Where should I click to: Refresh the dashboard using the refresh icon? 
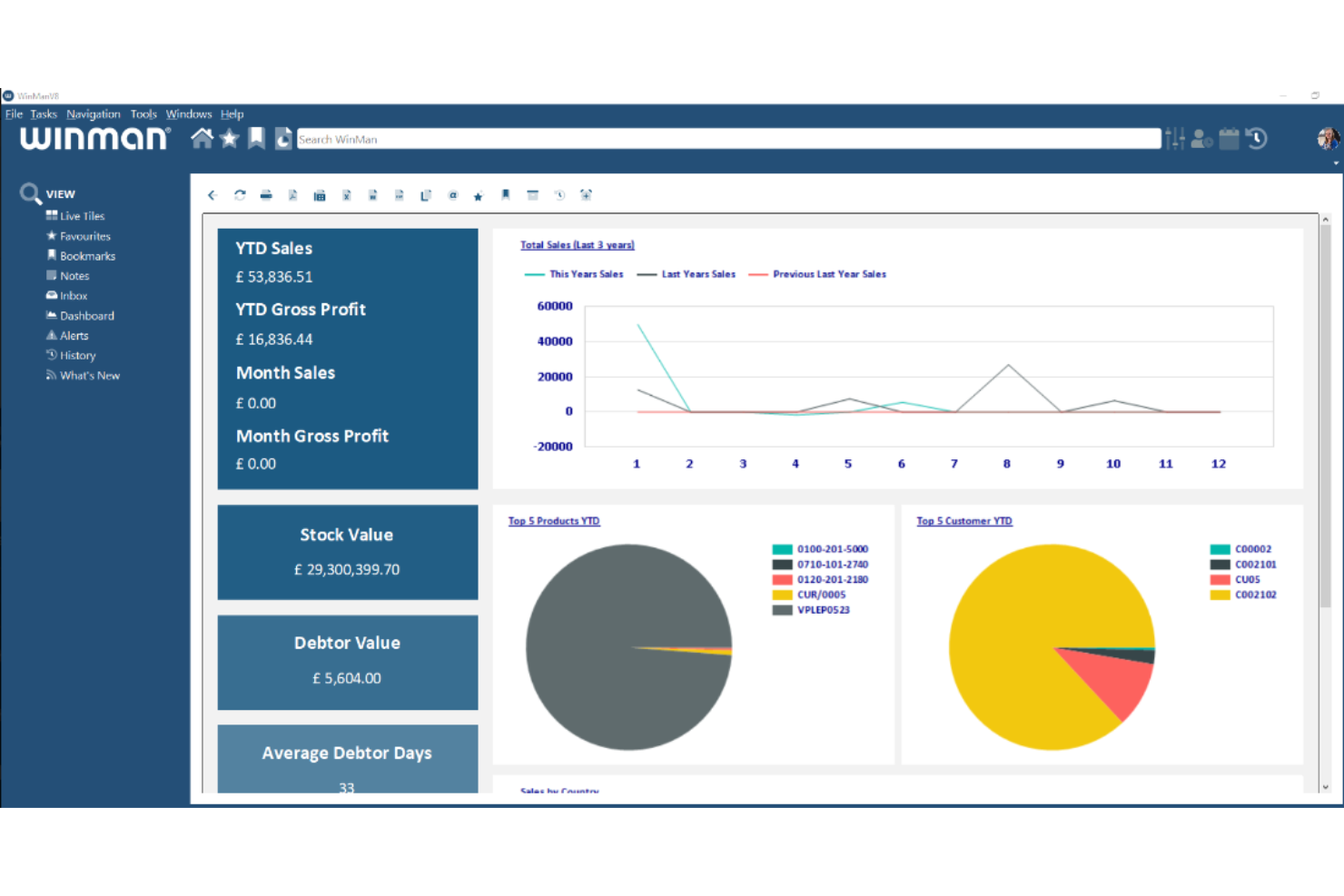pyautogui.click(x=240, y=194)
